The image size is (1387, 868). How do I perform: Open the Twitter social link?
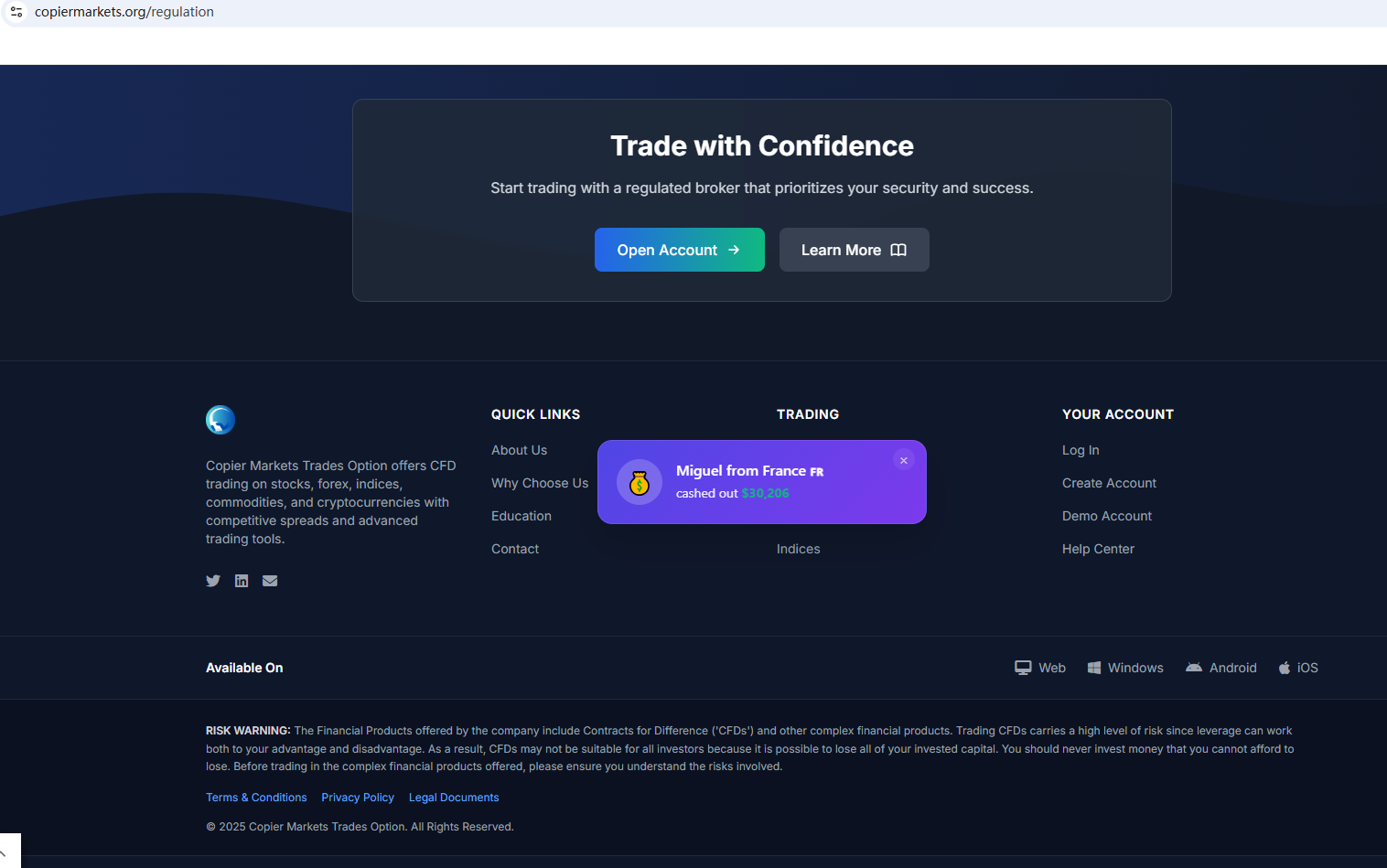pyautogui.click(x=213, y=581)
